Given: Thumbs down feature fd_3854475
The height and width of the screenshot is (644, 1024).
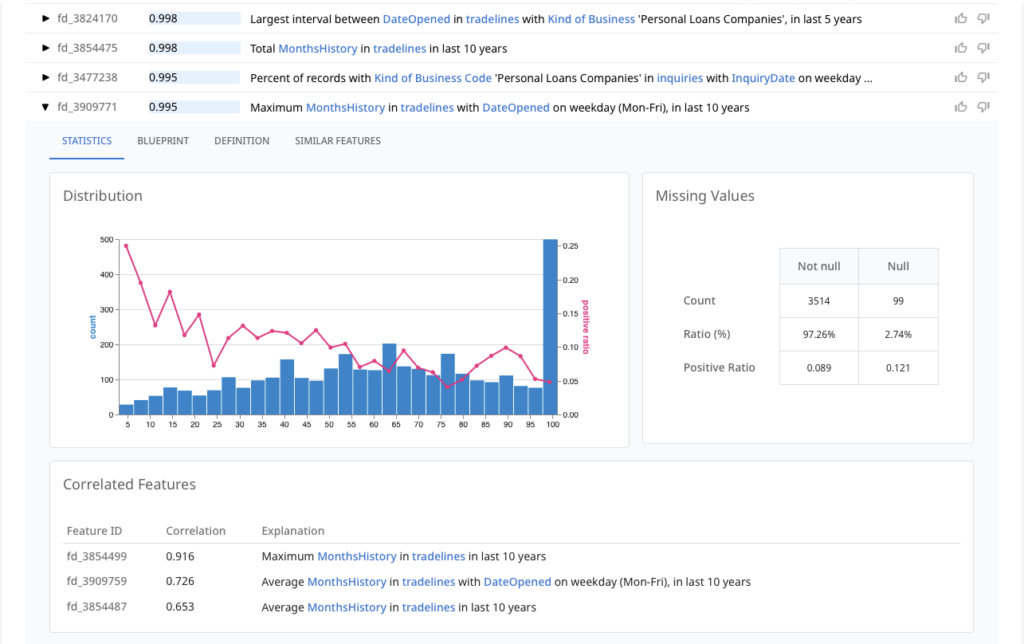Looking at the screenshot, I should (x=984, y=48).
